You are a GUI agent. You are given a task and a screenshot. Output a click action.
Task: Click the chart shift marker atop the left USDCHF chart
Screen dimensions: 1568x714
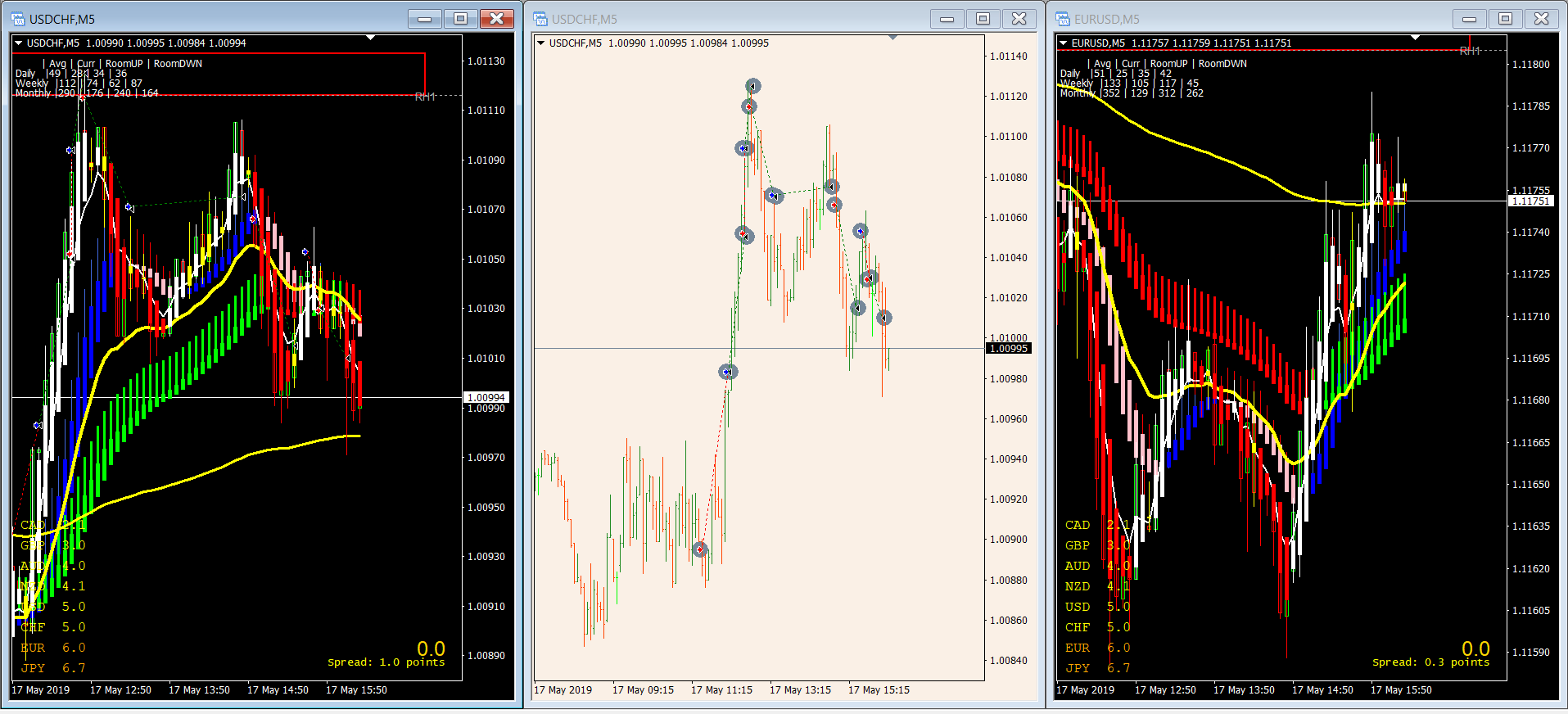(x=371, y=38)
